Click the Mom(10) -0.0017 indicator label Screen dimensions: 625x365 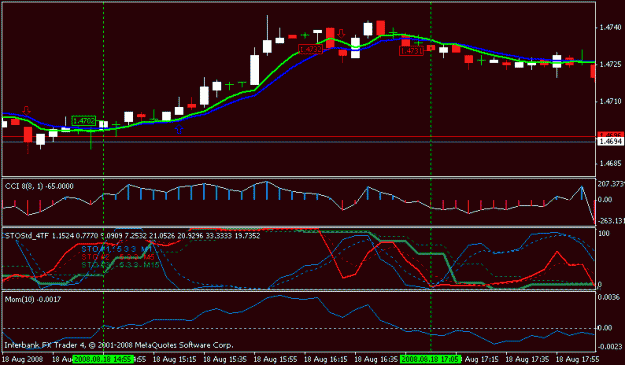(x=33, y=299)
